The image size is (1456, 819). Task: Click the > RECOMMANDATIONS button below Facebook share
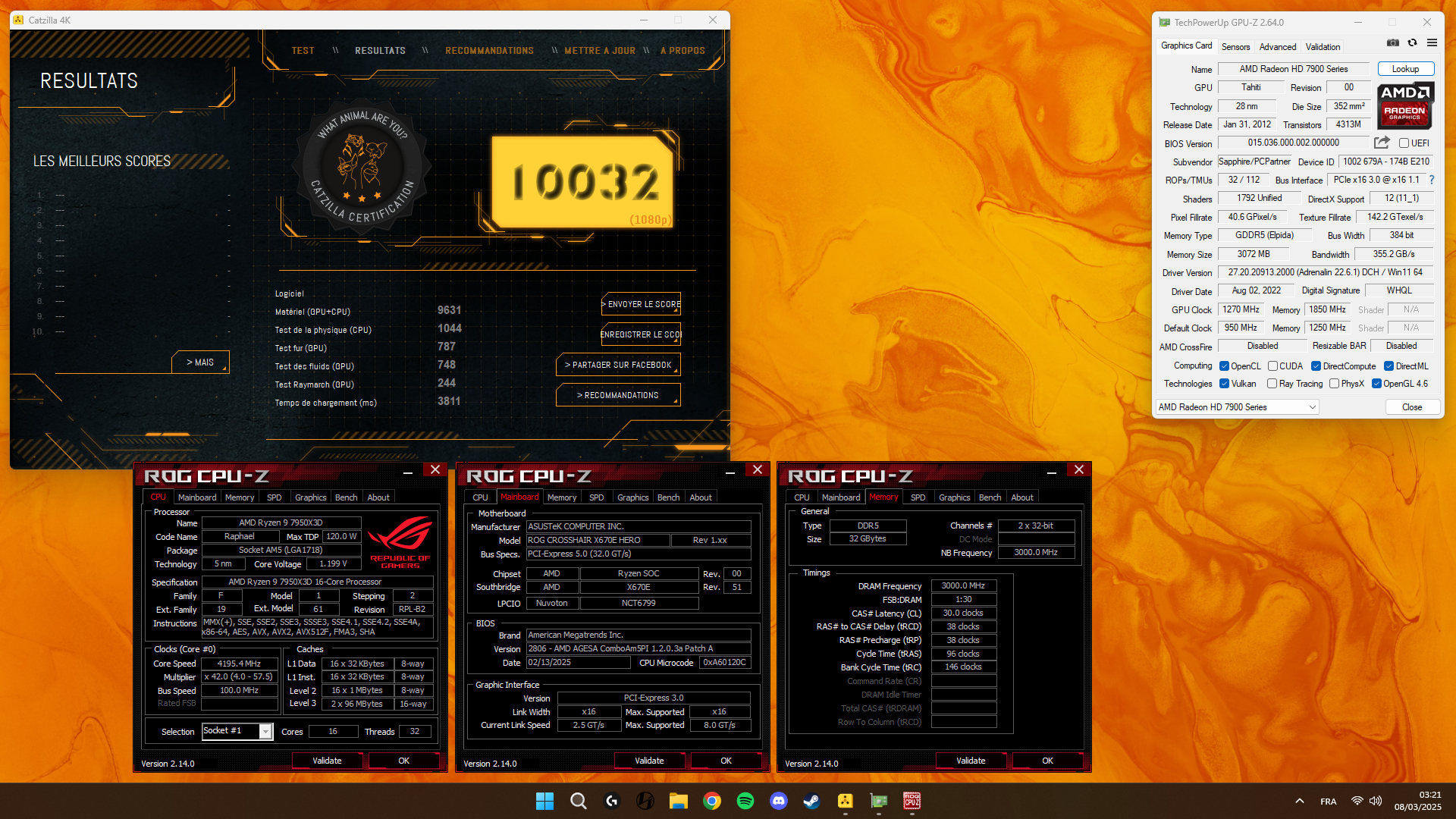(618, 395)
